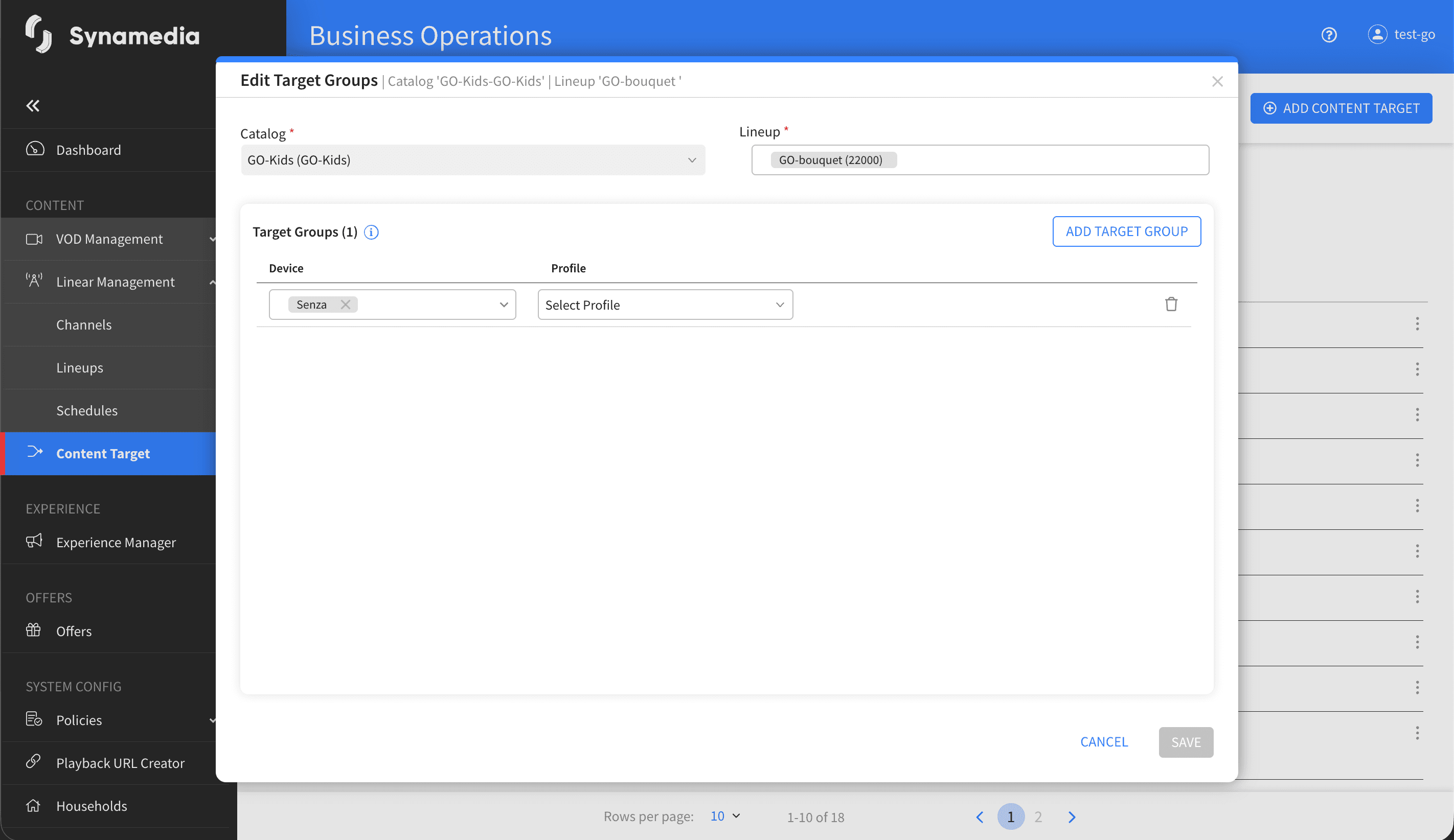Delete the Senza target group row
The height and width of the screenshot is (840, 1454).
[x=1171, y=304]
